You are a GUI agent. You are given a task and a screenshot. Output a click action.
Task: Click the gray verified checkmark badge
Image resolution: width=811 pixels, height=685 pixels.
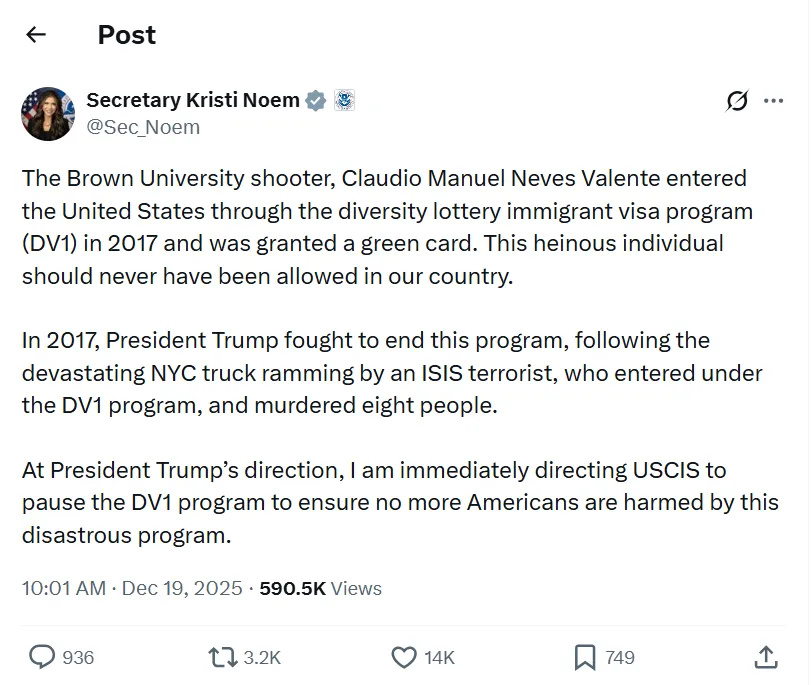[316, 100]
